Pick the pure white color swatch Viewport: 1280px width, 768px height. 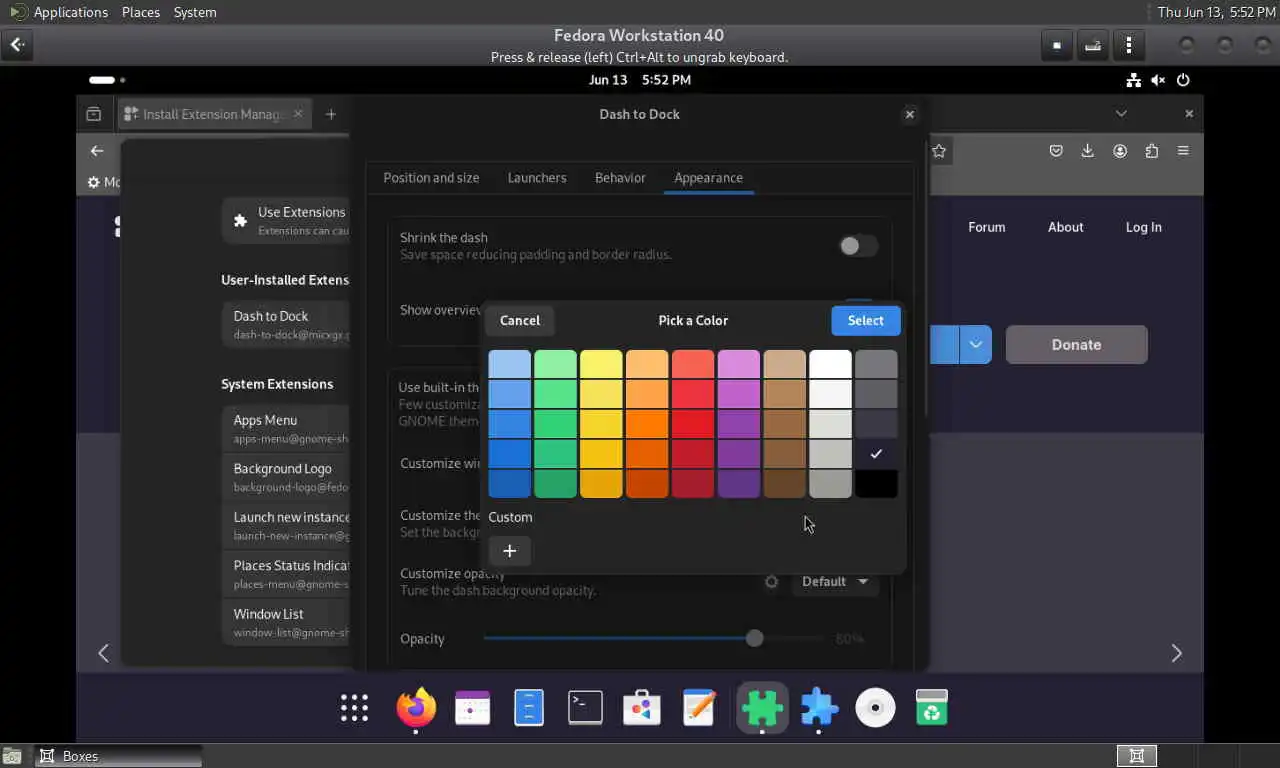tap(830, 364)
